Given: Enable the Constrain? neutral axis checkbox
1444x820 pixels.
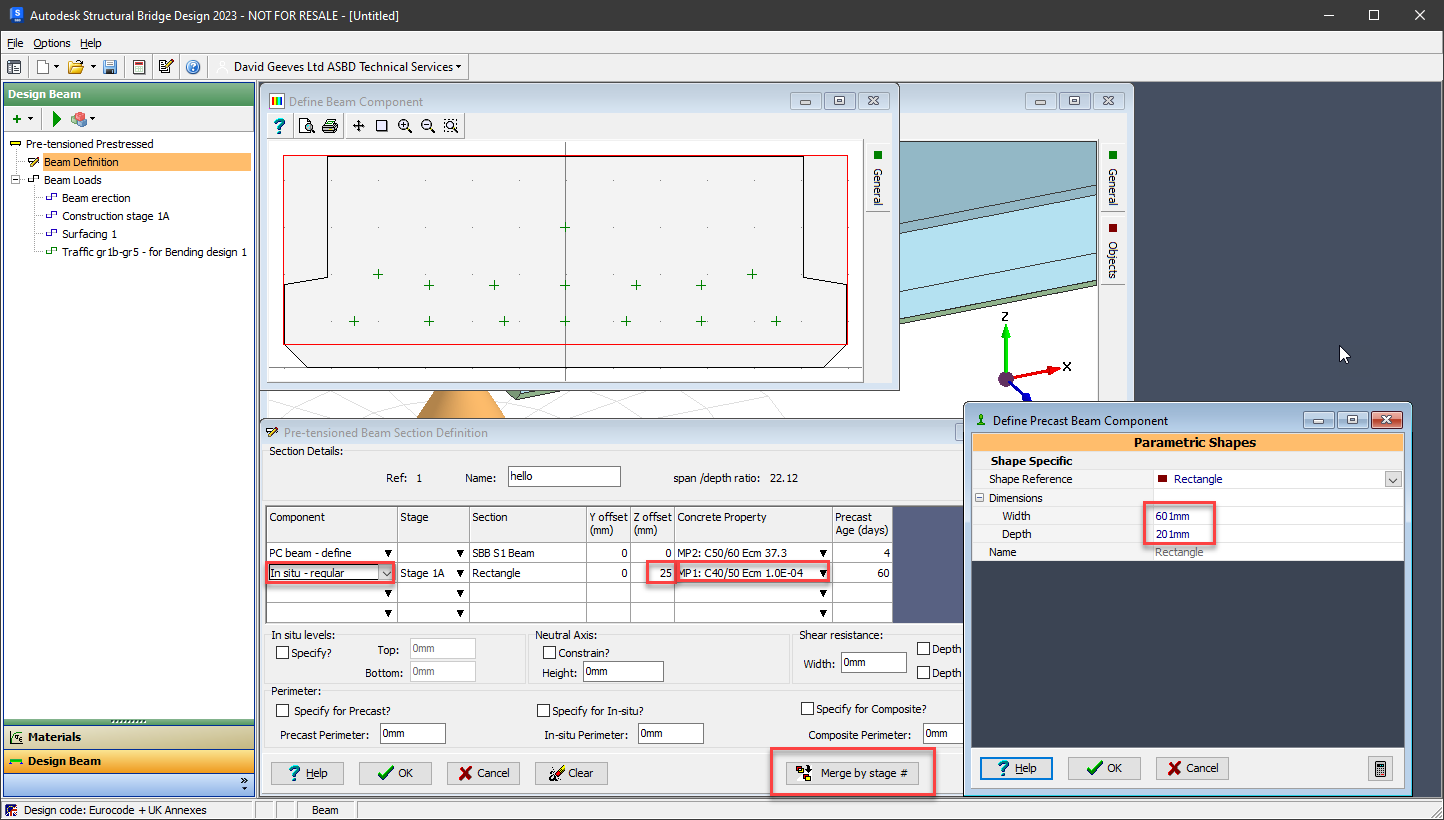Looking at the screenshot, I should pos(550,652).
